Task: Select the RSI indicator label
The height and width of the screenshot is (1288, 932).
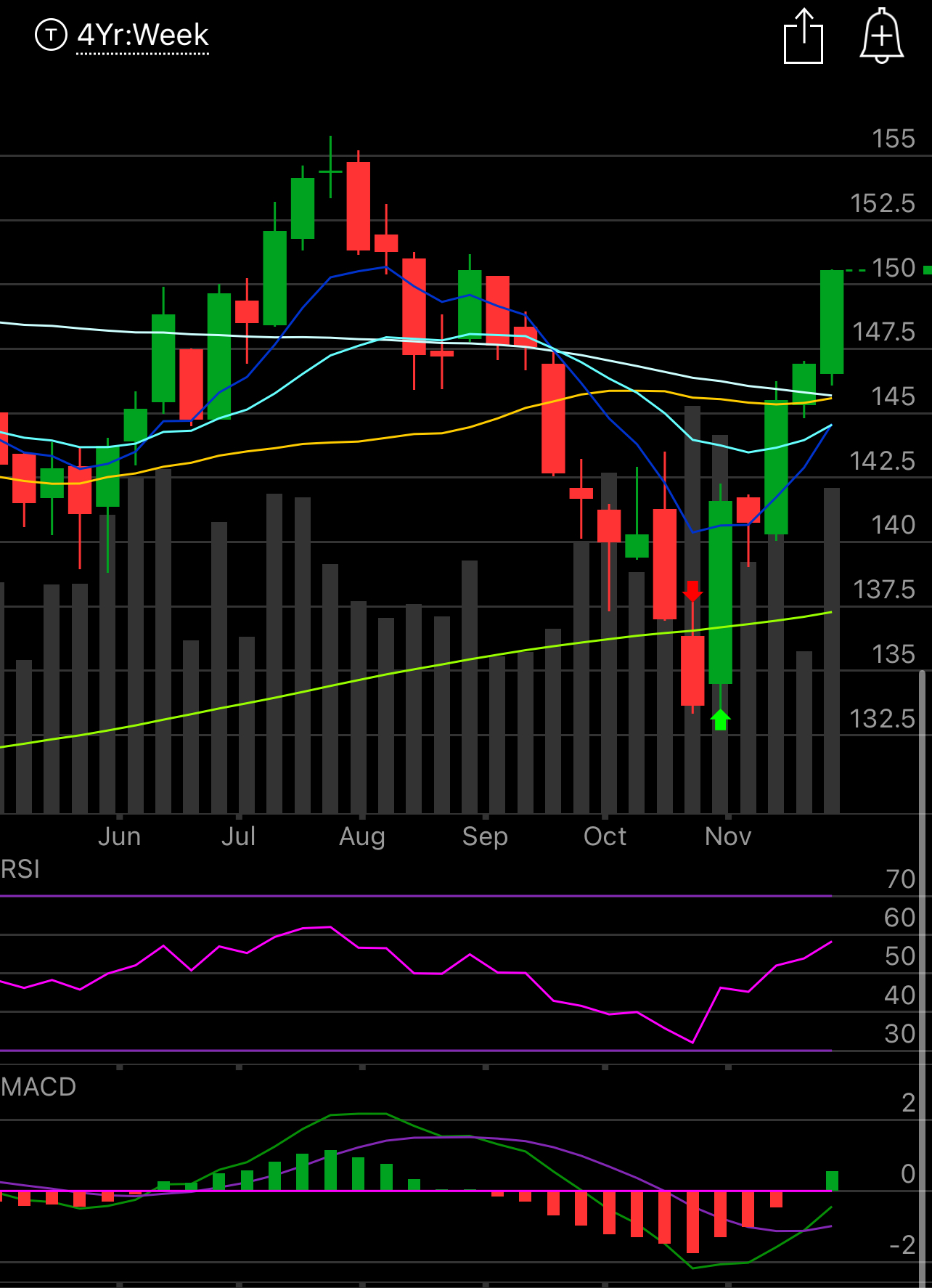Action: point(20,869)
